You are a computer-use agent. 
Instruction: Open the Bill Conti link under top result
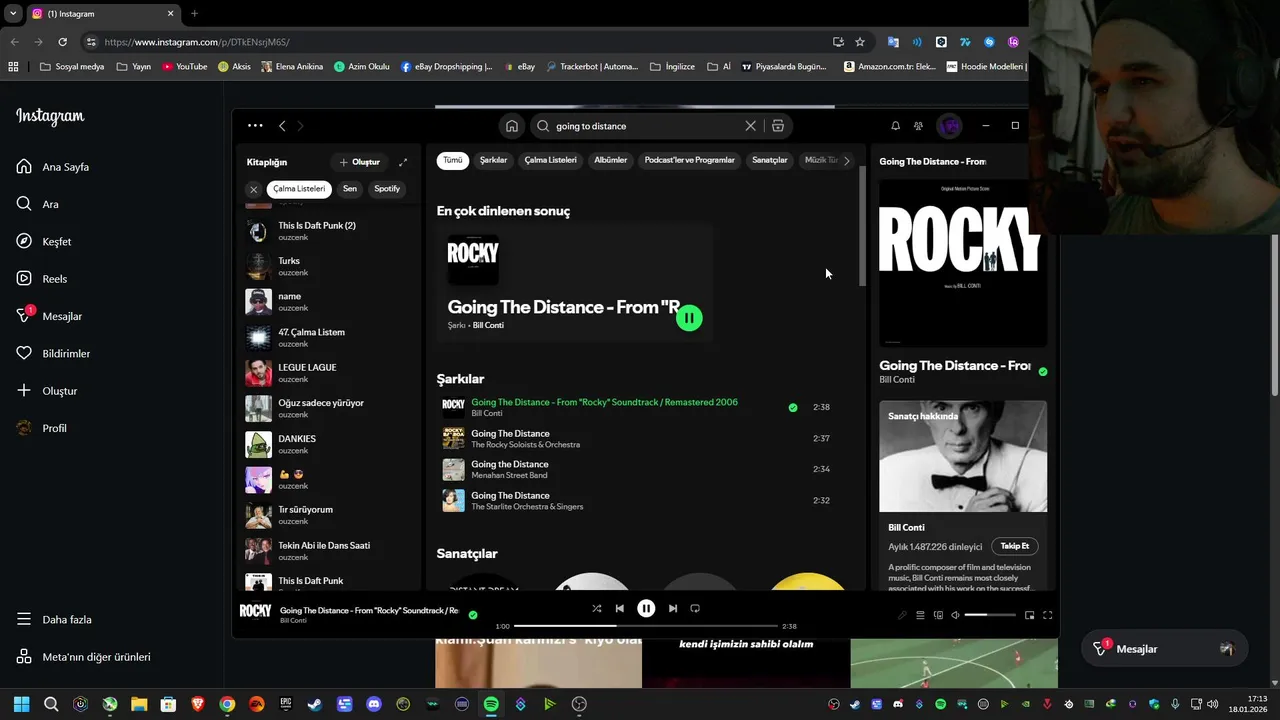488,325
